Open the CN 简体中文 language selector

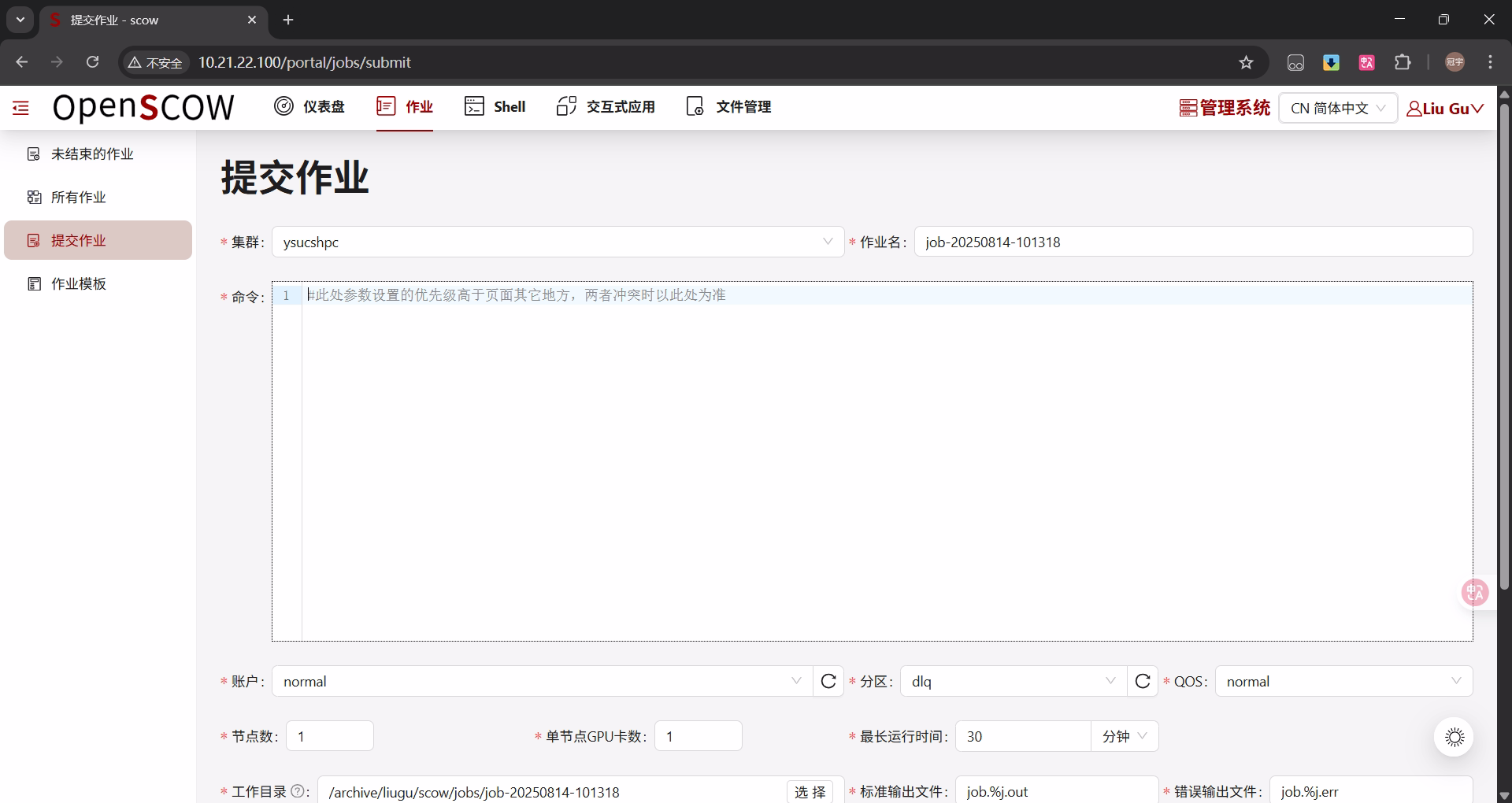1337,108
